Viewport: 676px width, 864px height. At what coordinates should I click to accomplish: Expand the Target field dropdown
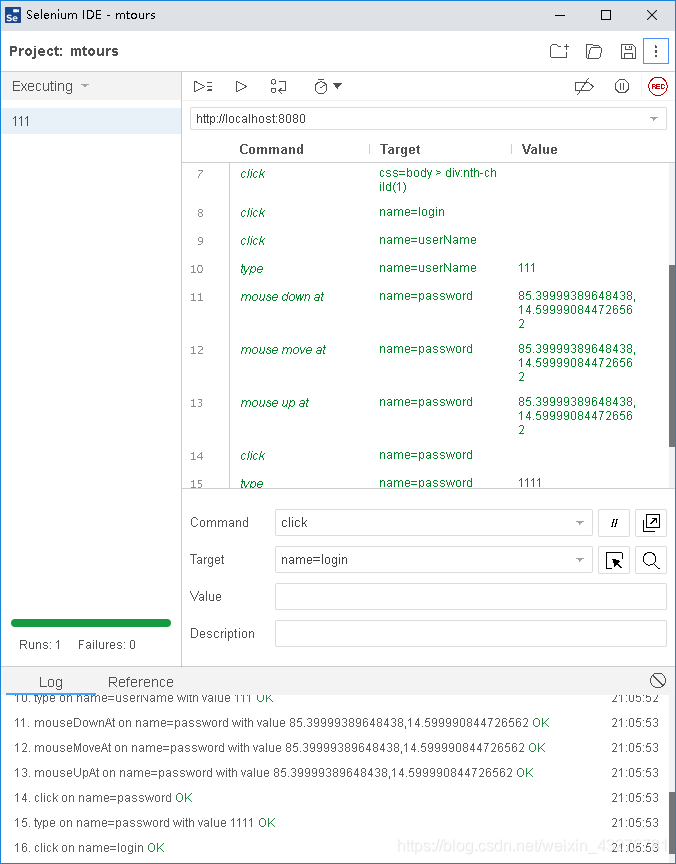580,560
